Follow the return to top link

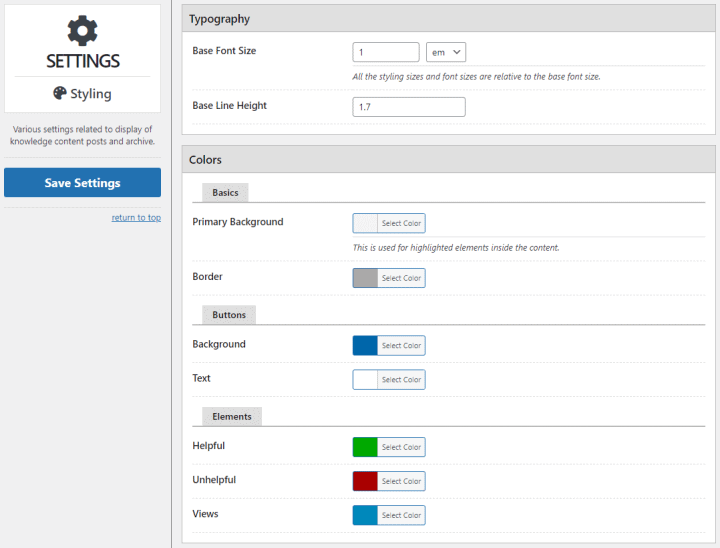pos(136,218)
